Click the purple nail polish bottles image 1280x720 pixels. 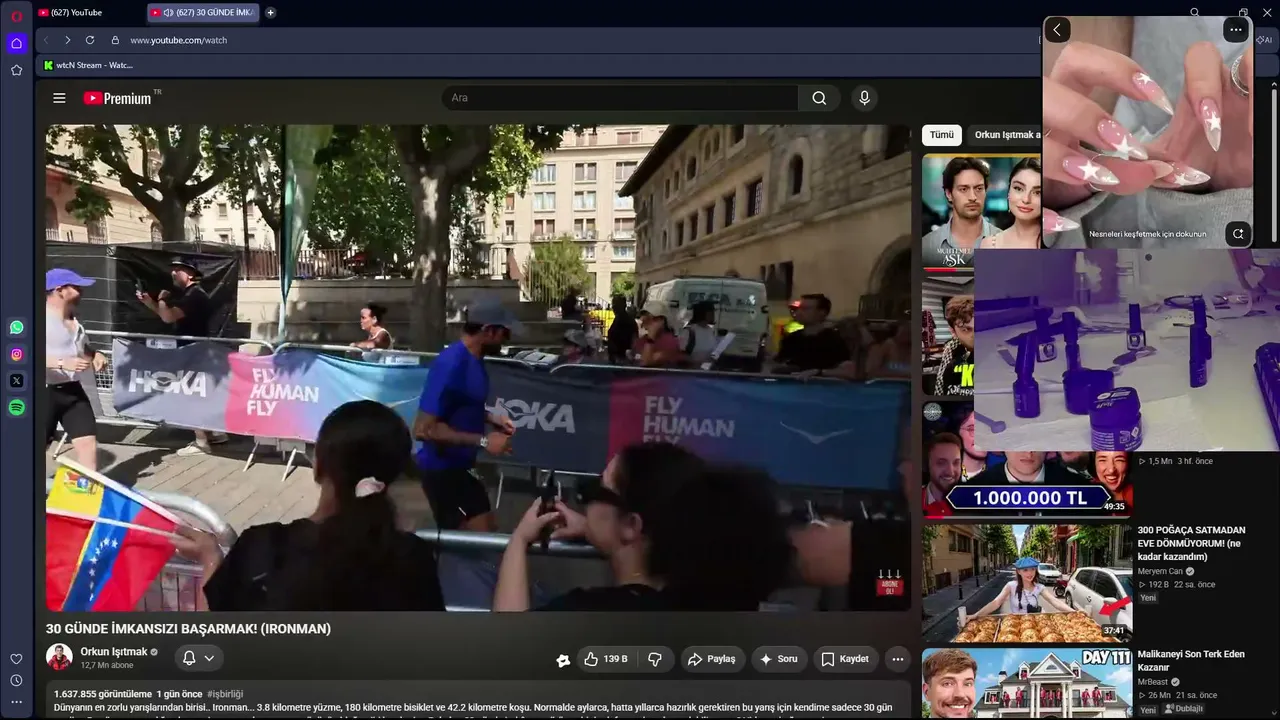(x=1127, y=350)
